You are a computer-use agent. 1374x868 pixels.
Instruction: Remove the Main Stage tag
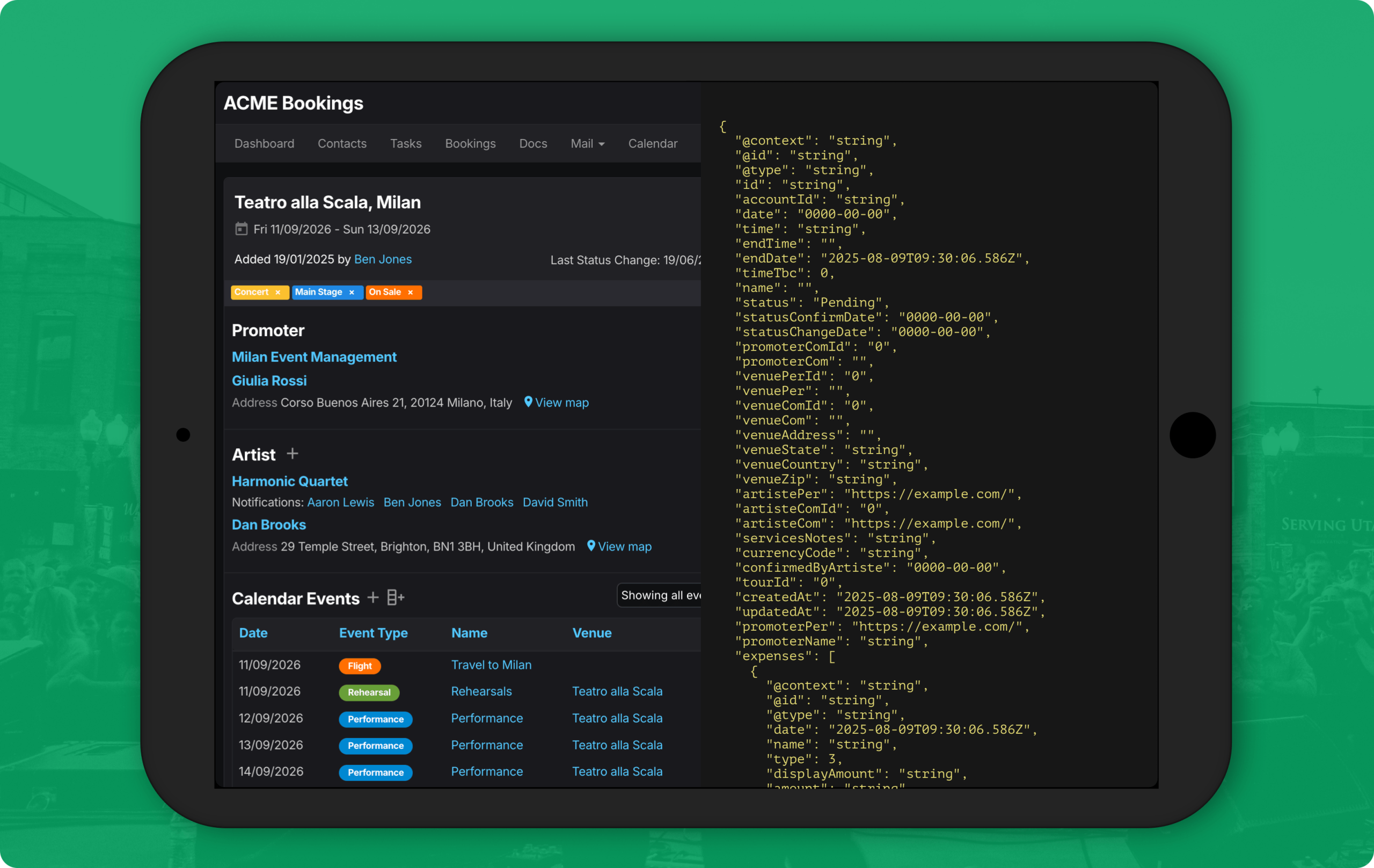coord(353,292)
